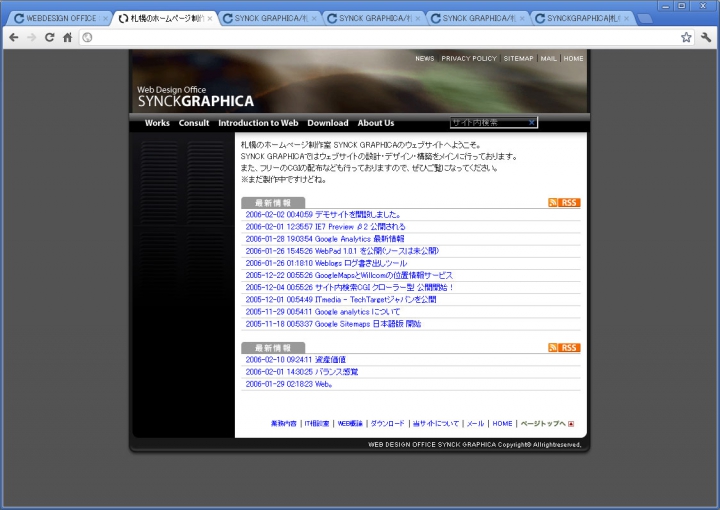The image size is (720, 510).
Task: Open the PRIVACY POLICY link
Action: (x=469, y=59)
